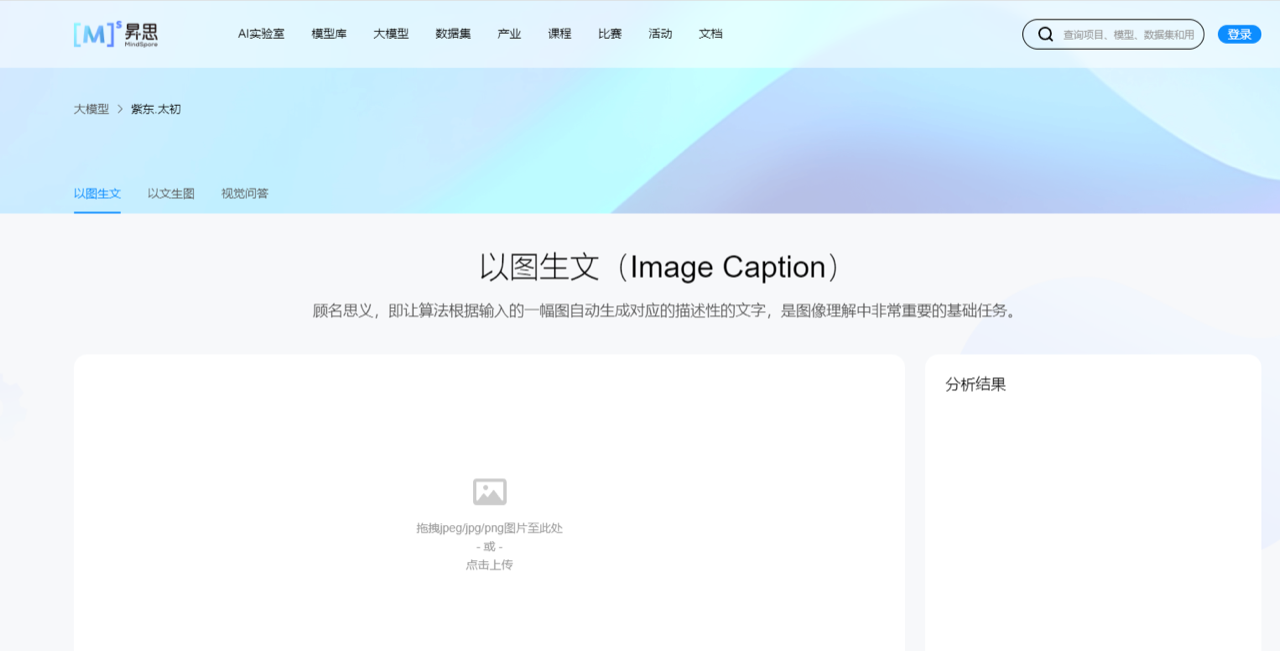Open the 产业 navigation item

[509, 34]
